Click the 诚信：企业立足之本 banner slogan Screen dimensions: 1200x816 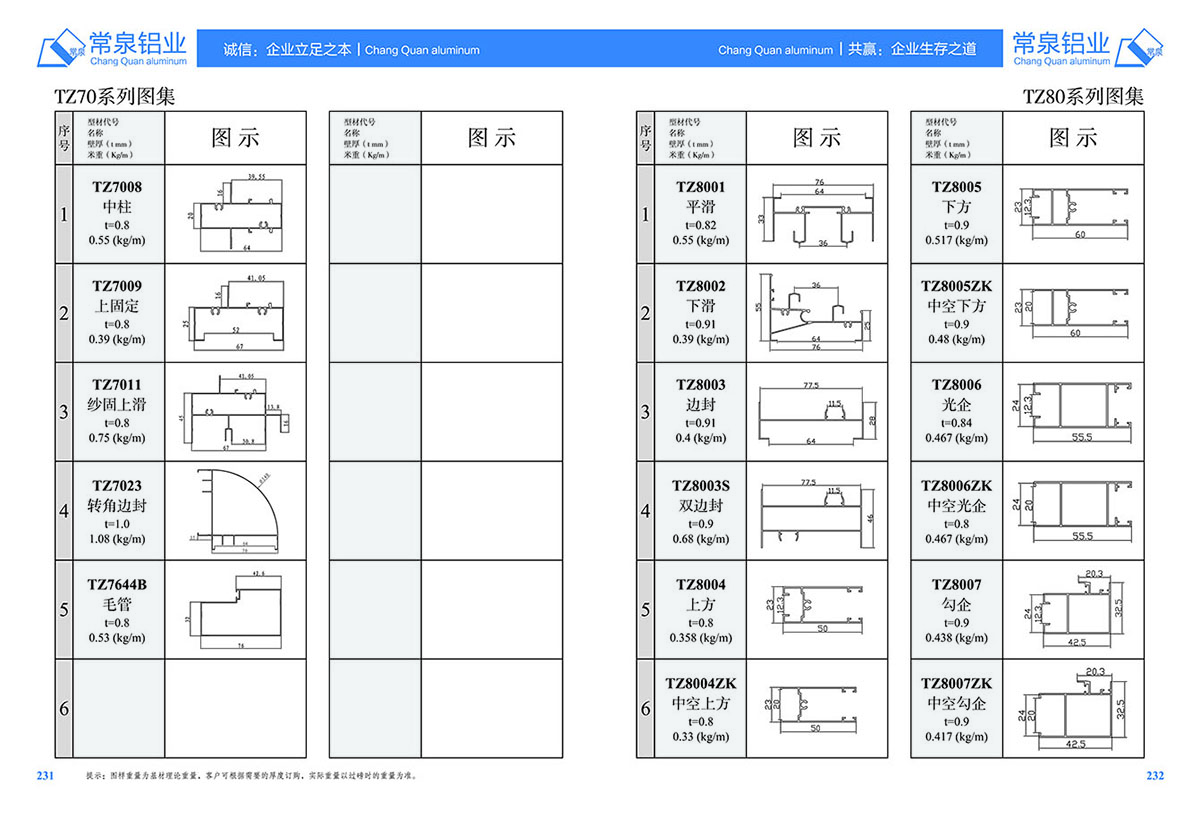click(288, 49)
